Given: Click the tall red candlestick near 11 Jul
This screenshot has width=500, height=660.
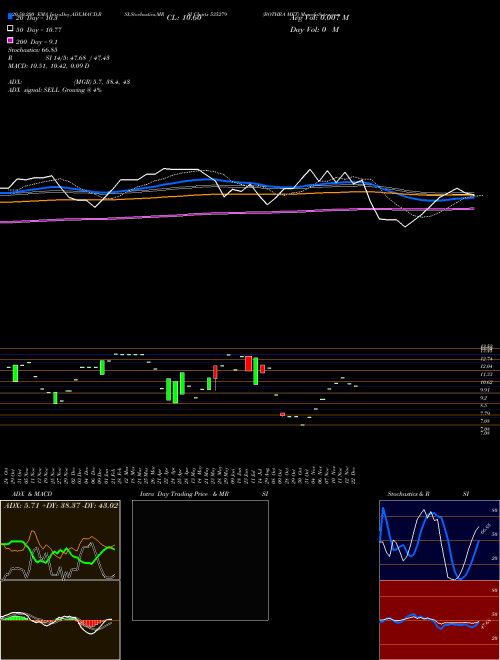Looking at the screenshot, I should coord(248,363).
